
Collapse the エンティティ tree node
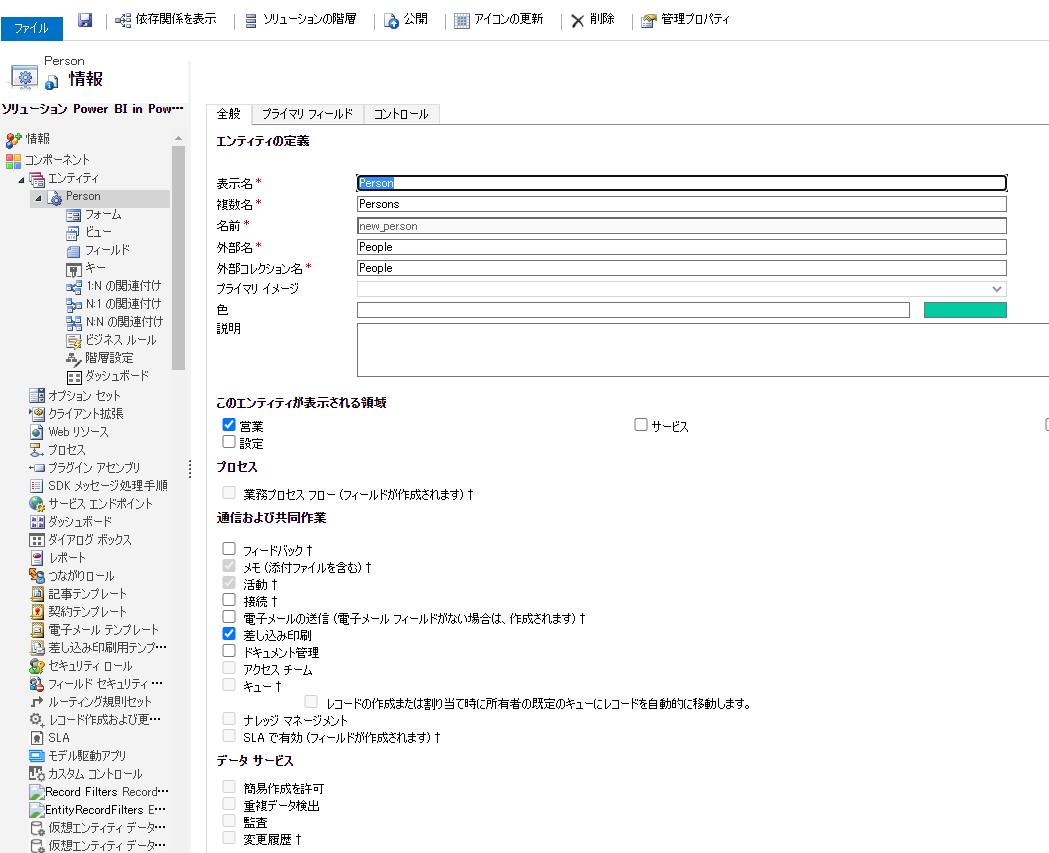[21, 179]
